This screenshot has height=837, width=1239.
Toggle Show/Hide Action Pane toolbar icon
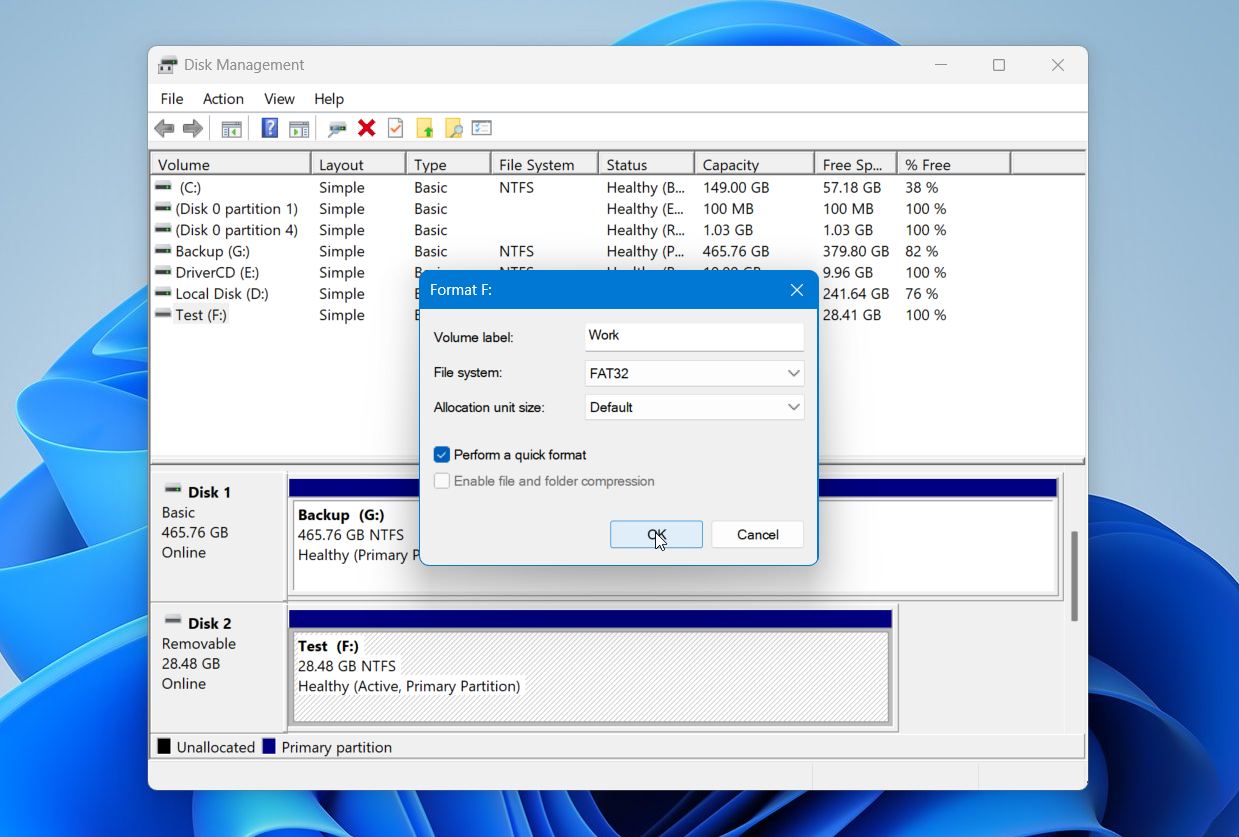[x=298, y=128]
